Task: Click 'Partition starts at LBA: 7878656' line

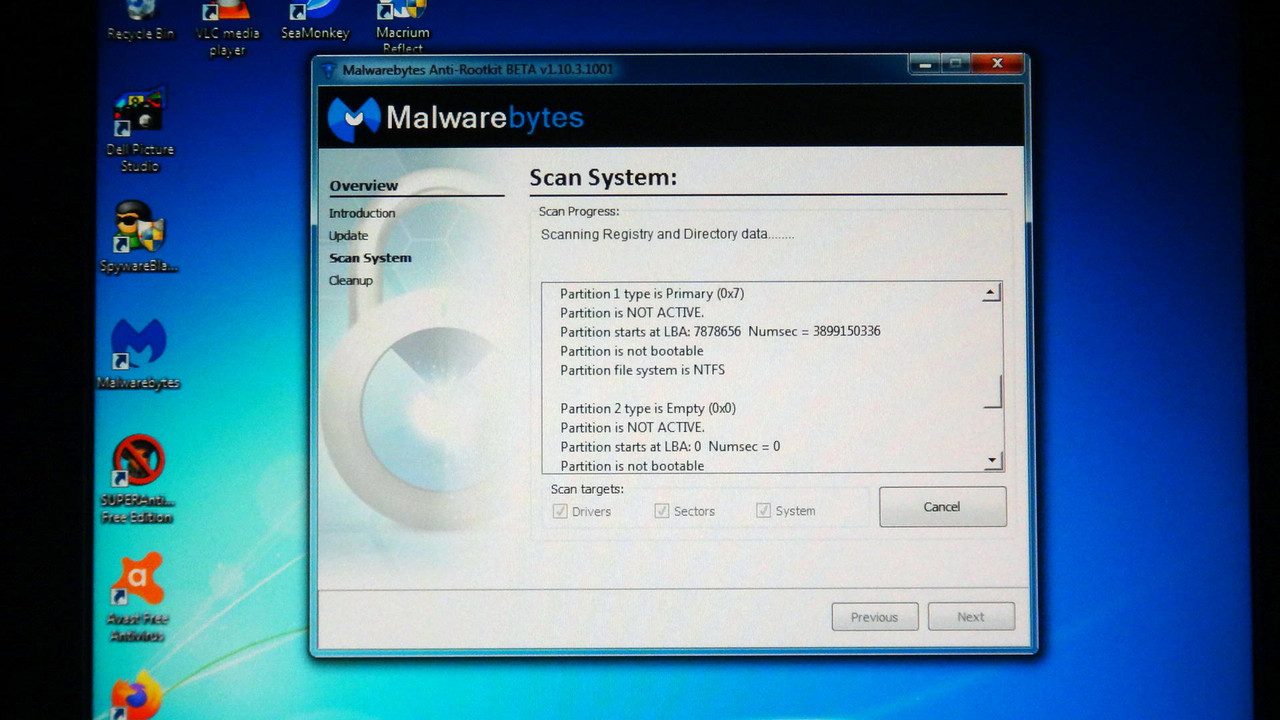Action: point(720,332)
